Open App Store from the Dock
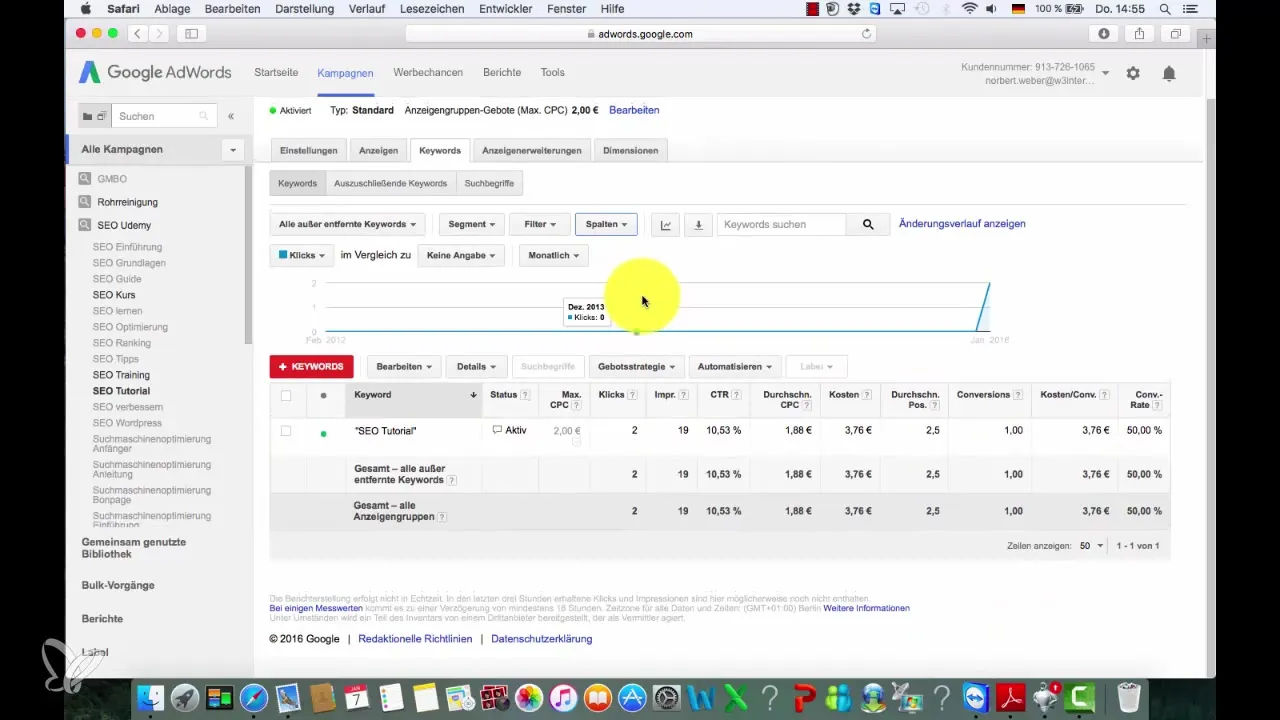 pyautogui.click(x=633, y=697)
